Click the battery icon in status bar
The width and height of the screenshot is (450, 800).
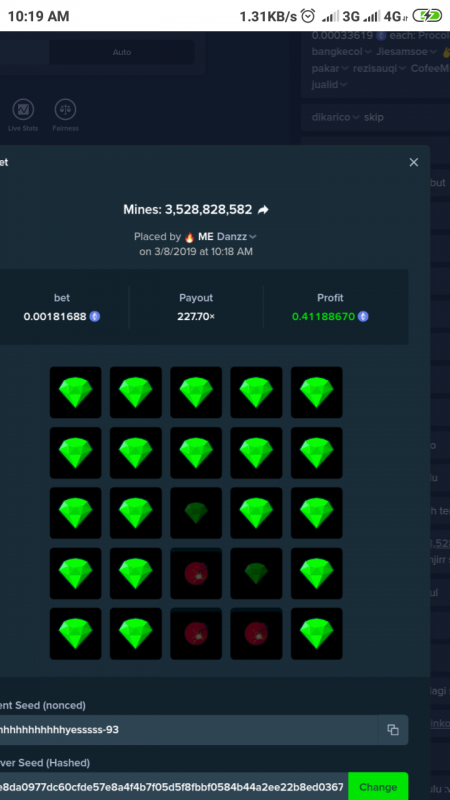(x=427, y=16)
